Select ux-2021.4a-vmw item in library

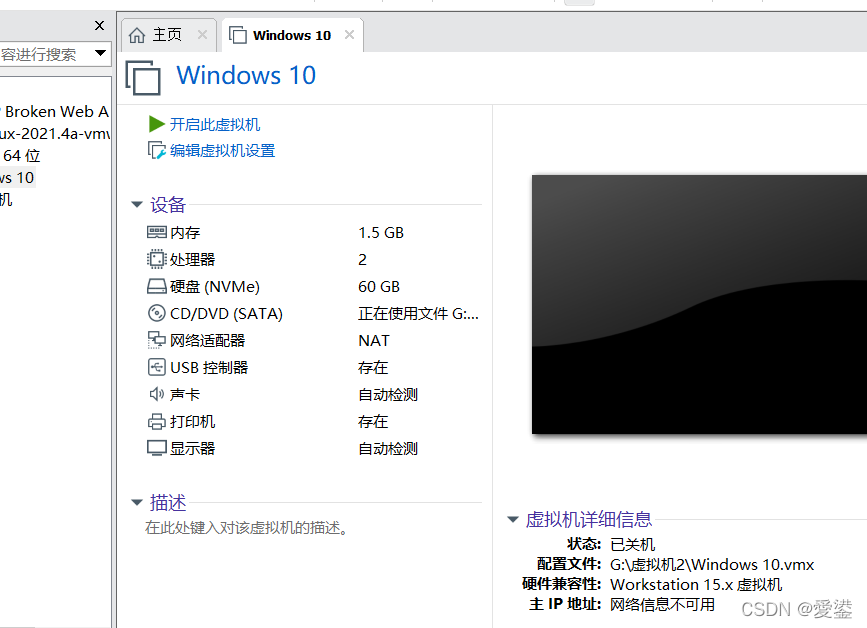pyautogui.click(x=55, y=134)
